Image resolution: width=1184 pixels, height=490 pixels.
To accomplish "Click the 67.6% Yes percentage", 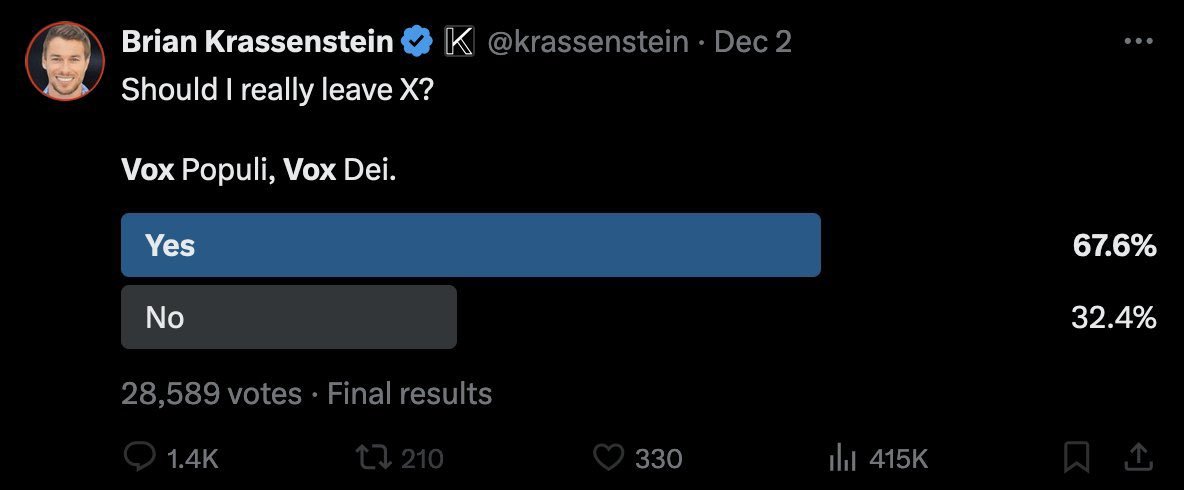I will pyautogui.click(x=1115, y=246).
